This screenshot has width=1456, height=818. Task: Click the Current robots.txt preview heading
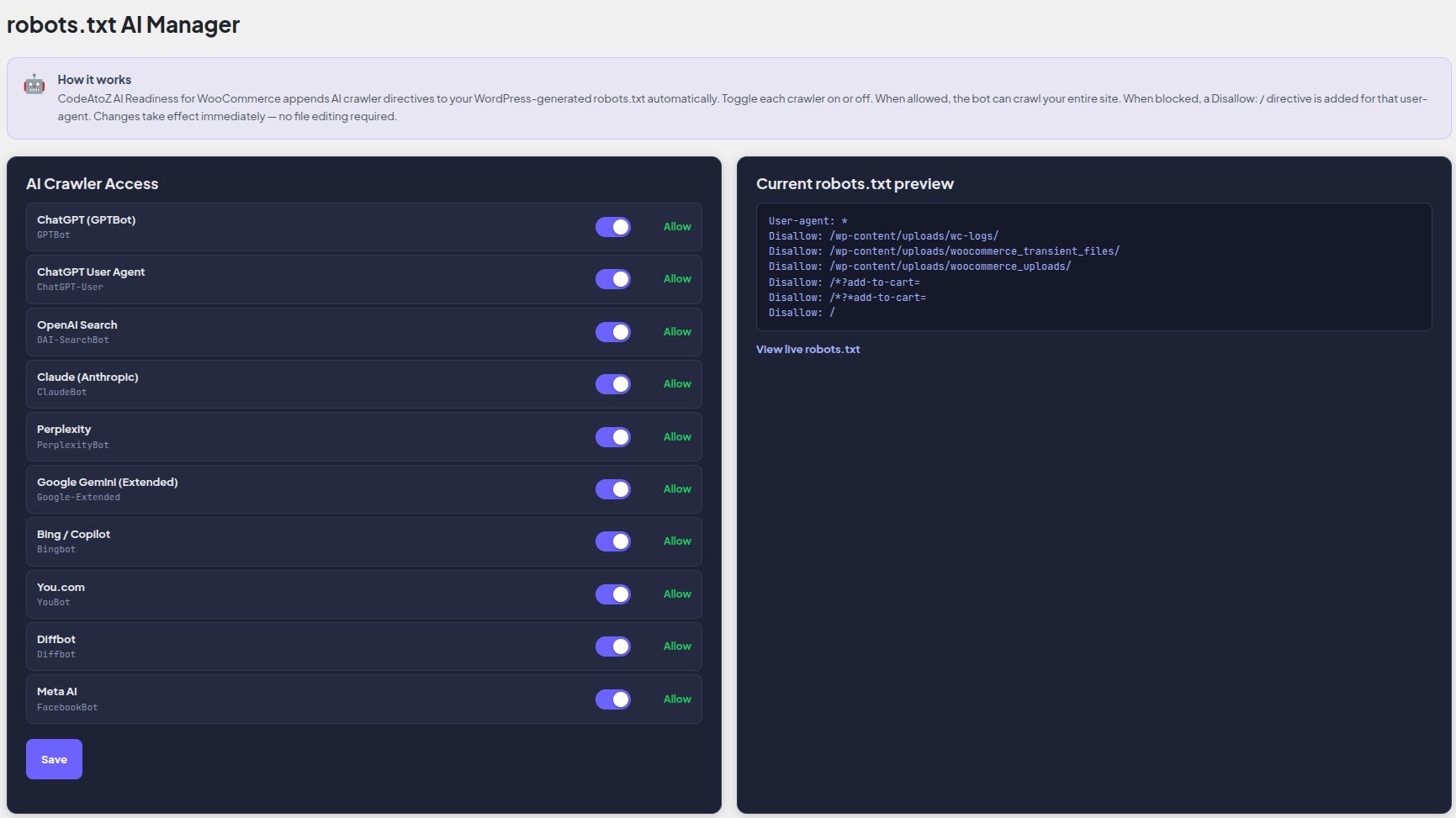pos(855,183)
